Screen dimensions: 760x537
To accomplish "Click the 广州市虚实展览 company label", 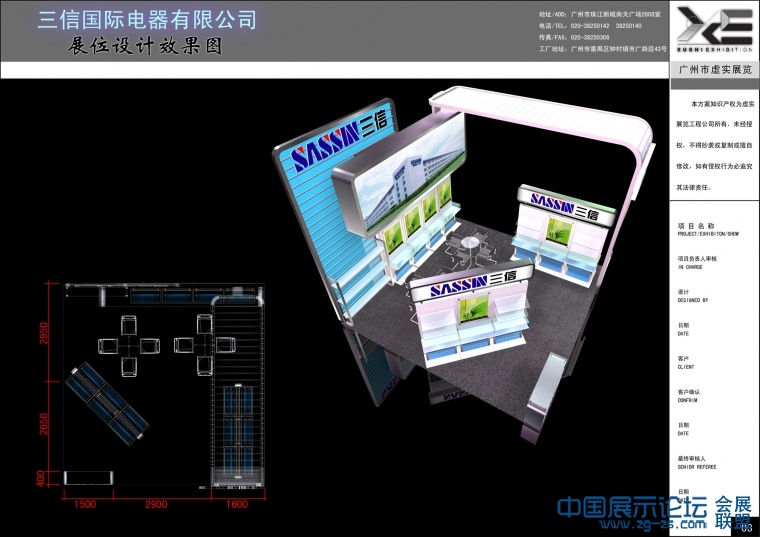I will [x=715, y=69].
